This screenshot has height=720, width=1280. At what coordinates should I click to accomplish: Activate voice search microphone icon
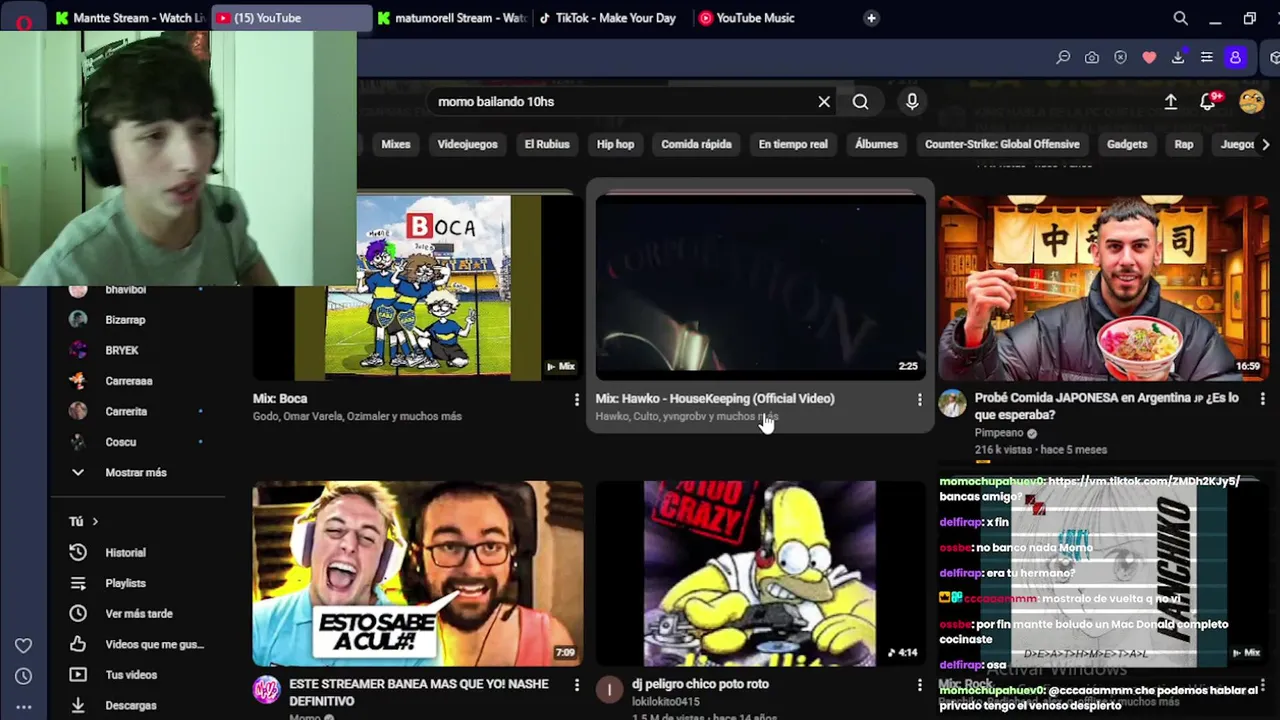pos(912,102)
